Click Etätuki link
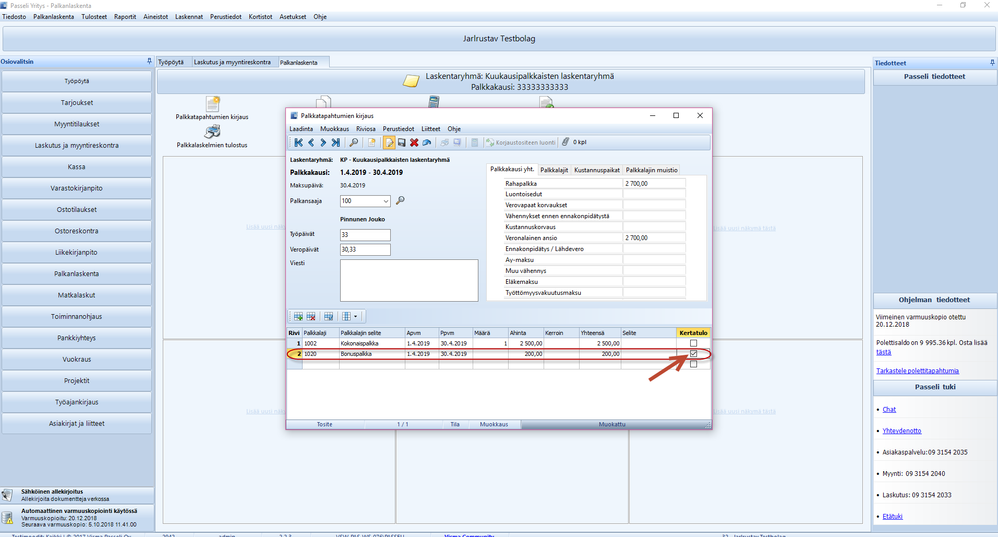Viewport: 998px width, 537px height. click(892, 516)
